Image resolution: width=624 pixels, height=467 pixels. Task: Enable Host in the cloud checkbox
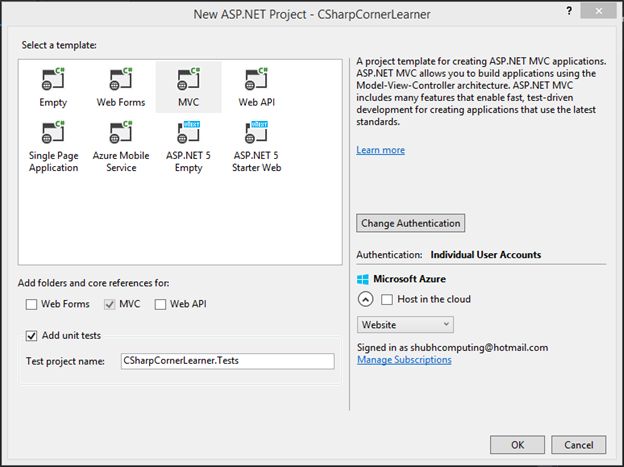(x=386, y=299)
